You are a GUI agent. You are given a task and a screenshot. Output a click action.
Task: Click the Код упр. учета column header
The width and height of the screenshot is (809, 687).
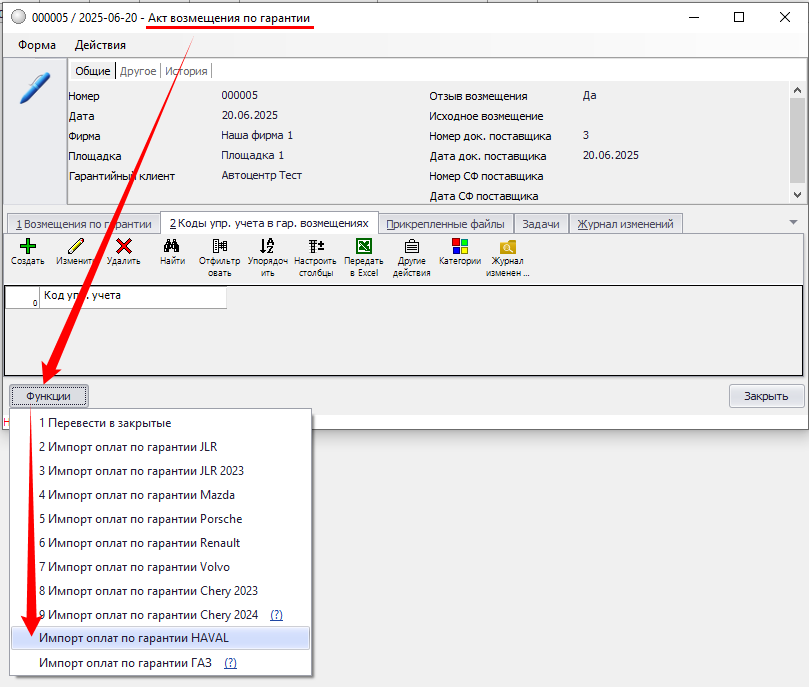pyautogui.click(x=132, y=296)
